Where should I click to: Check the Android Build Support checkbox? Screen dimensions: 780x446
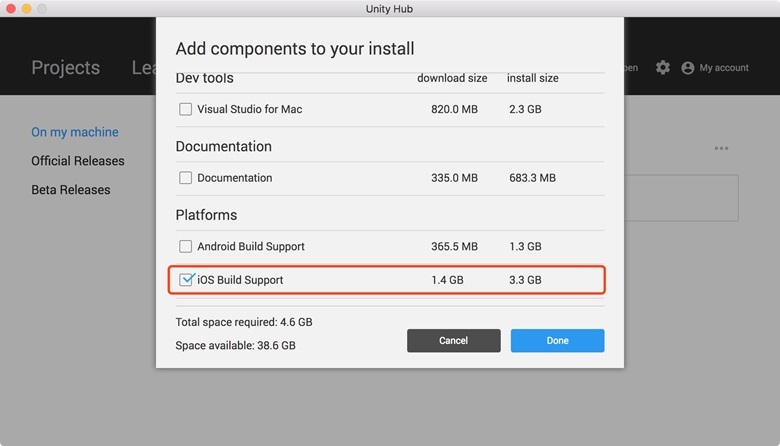coord(185,246)
